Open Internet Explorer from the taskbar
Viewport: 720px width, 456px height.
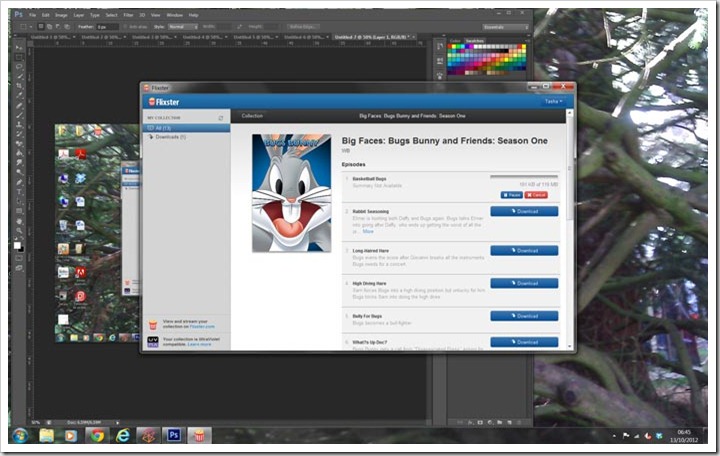point(122,435)
